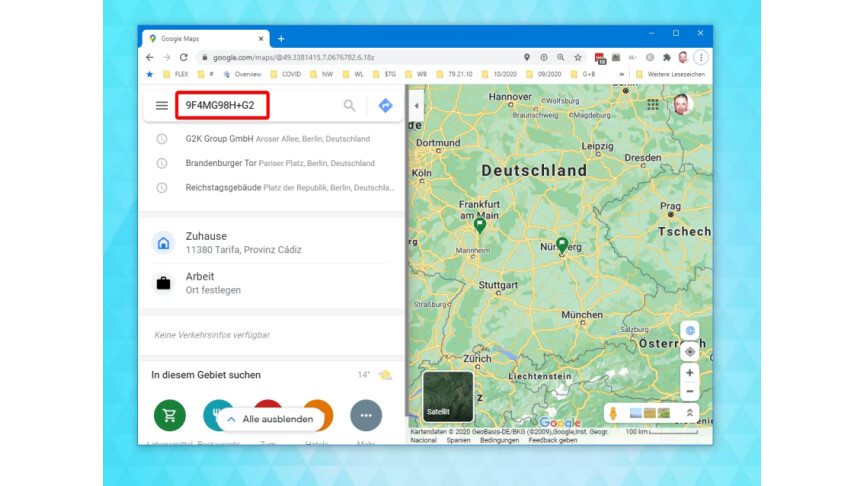
Task: Bookmark page with the star icon
Action: click(577, 57)
